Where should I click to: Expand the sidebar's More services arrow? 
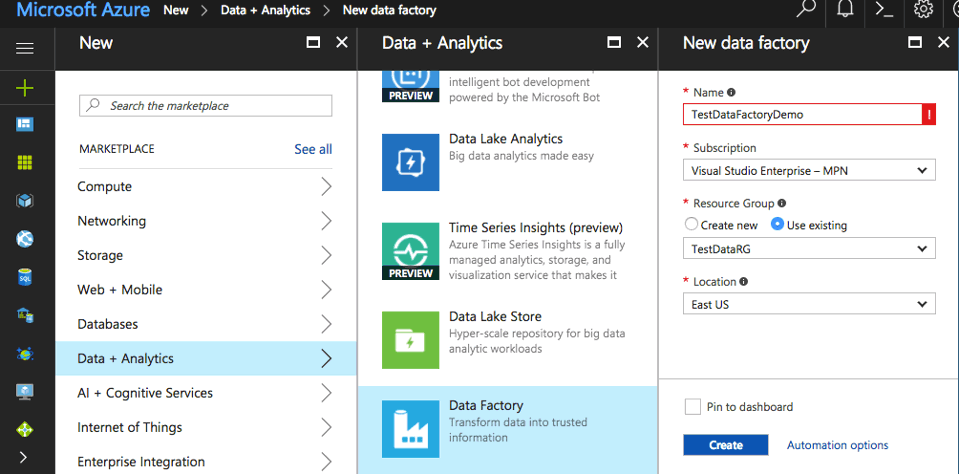tap(24, 457)
